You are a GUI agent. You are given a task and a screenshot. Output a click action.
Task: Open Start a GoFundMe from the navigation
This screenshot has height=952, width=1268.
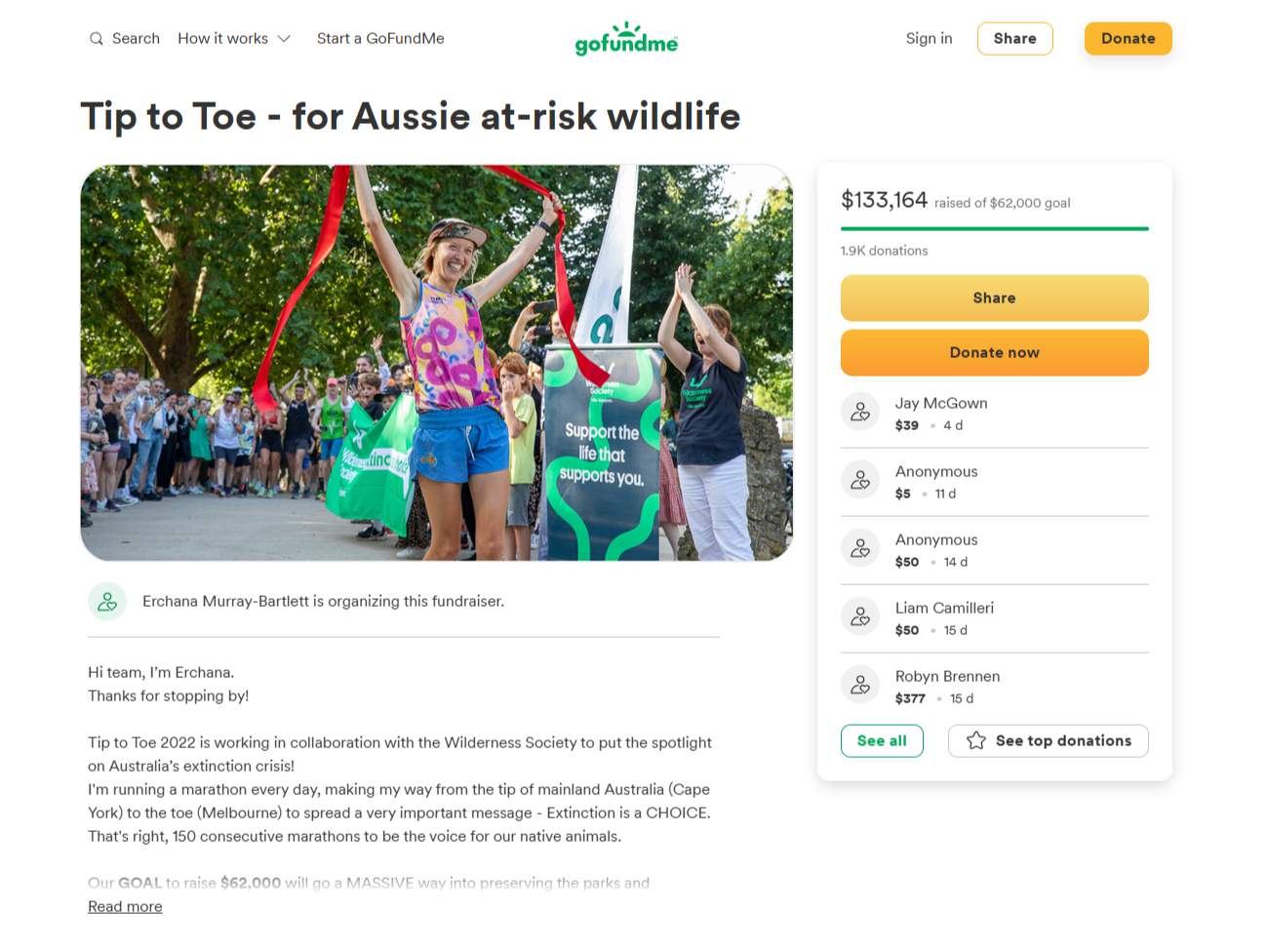click(380, 39)
